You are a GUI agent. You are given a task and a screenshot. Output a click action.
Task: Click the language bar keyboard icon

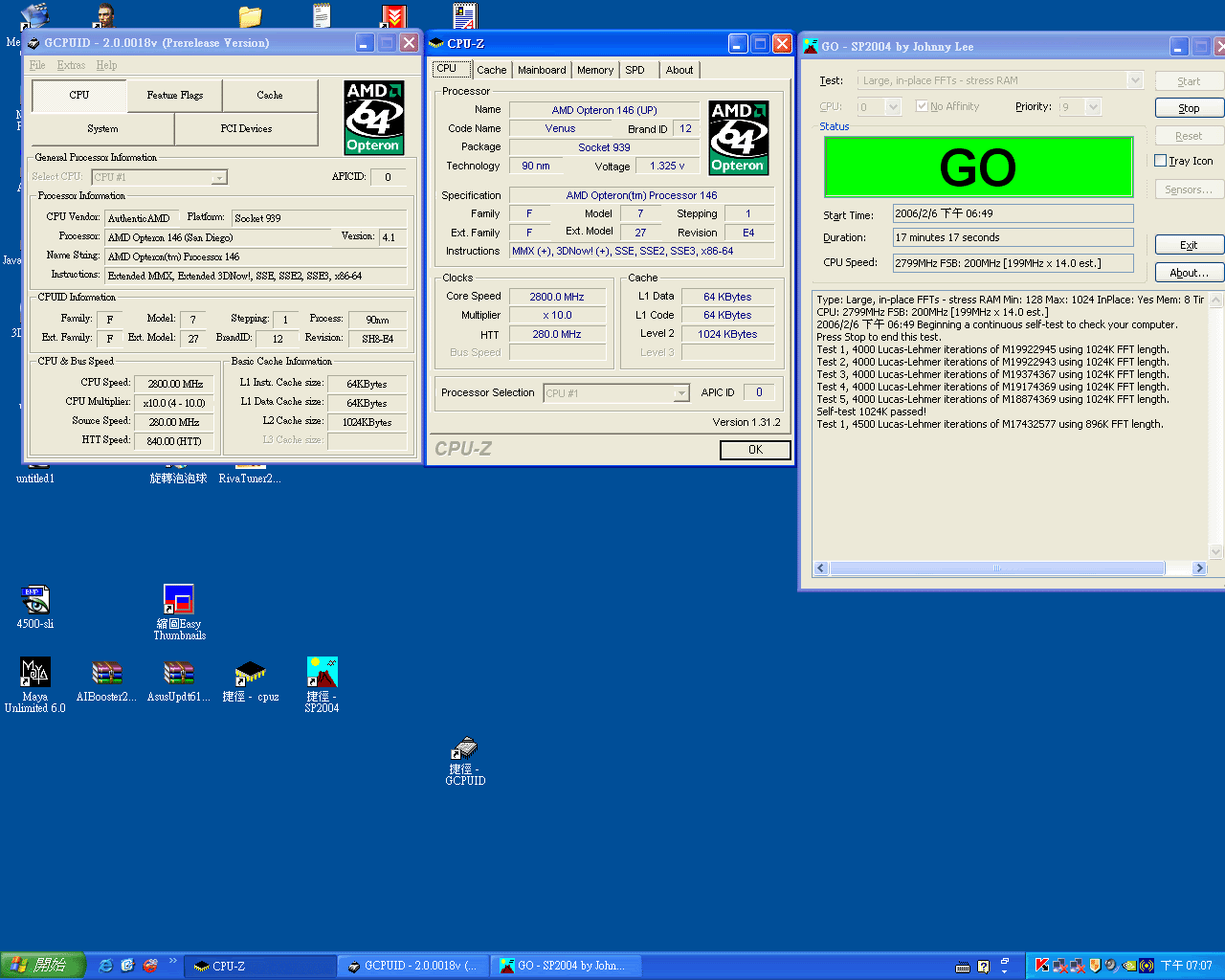[963, 967]
